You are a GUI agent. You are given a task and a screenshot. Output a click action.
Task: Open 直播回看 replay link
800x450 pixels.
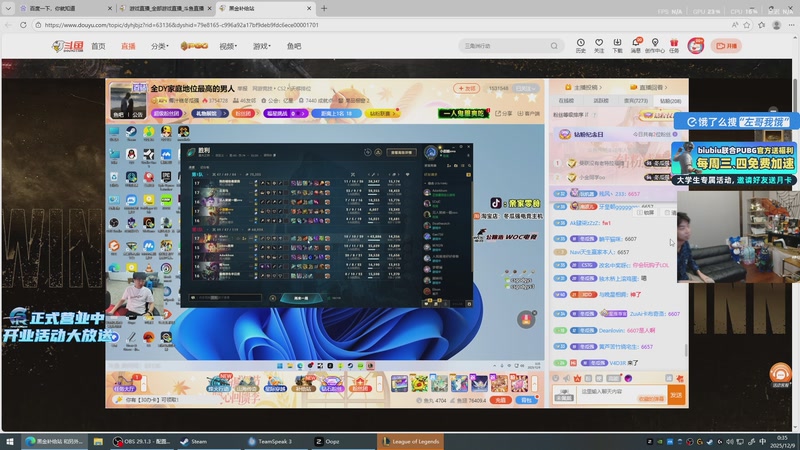649,87
